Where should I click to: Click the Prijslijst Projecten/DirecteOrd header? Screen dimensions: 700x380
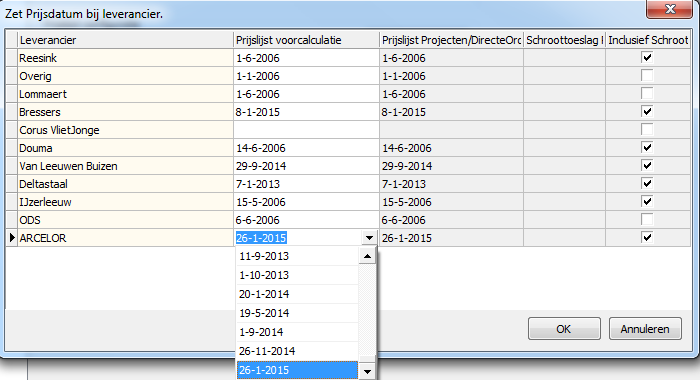pos(451,40)
